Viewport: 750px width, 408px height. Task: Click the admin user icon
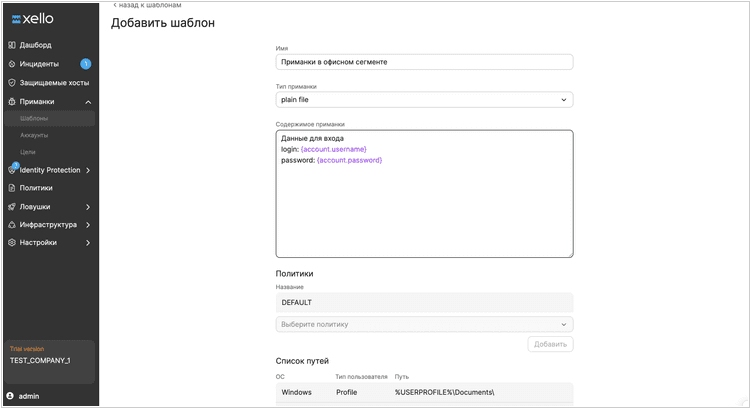[10, 396]
